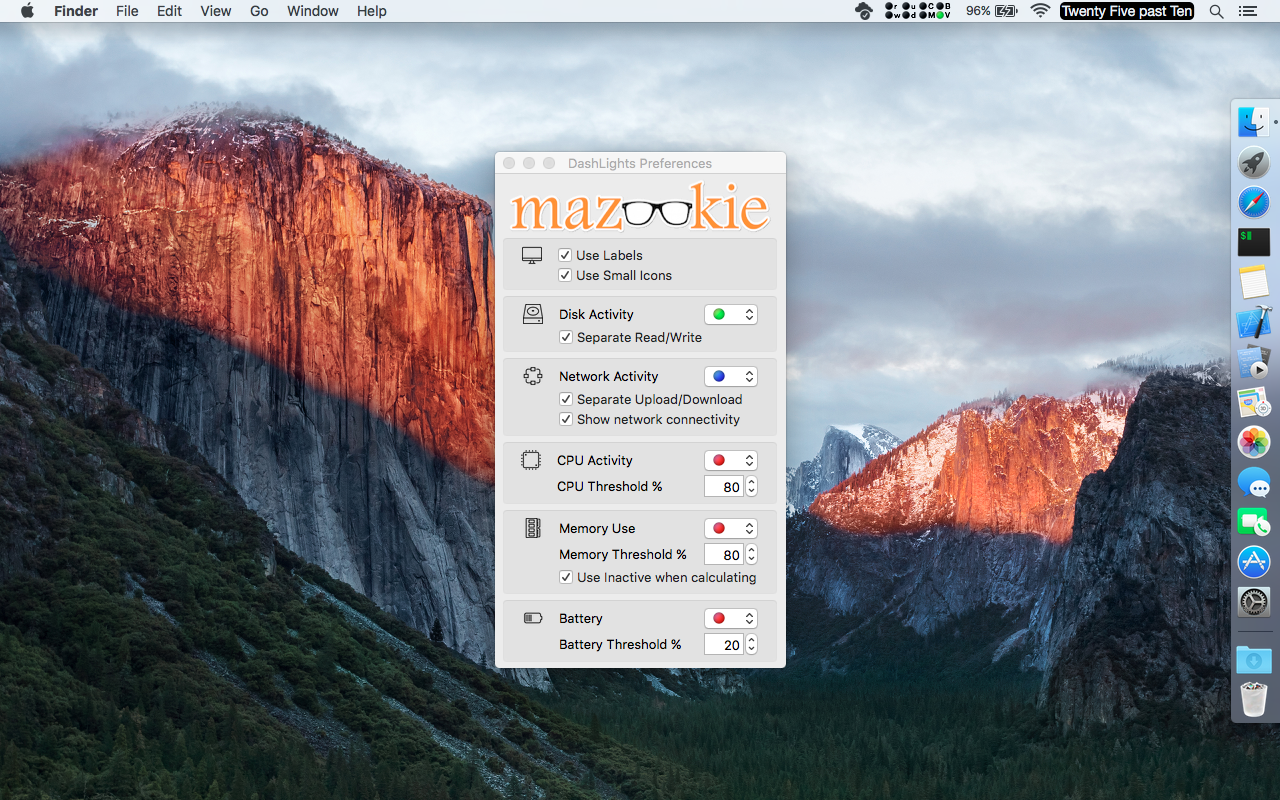Image resolution: width=1280 pixels, height=800 pixels.
Task: Click the Memory Use label
Action: click(597, 528)
